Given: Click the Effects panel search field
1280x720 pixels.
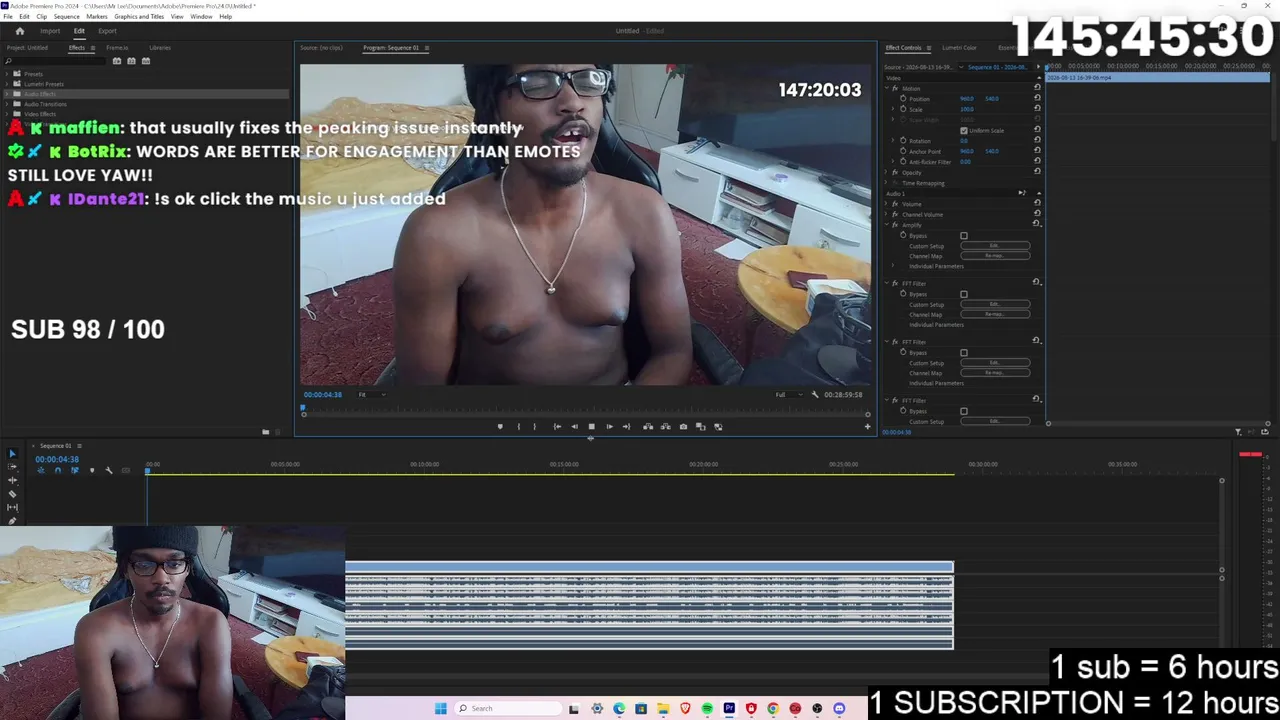Looking at the screenshot, I should [56, 61].
